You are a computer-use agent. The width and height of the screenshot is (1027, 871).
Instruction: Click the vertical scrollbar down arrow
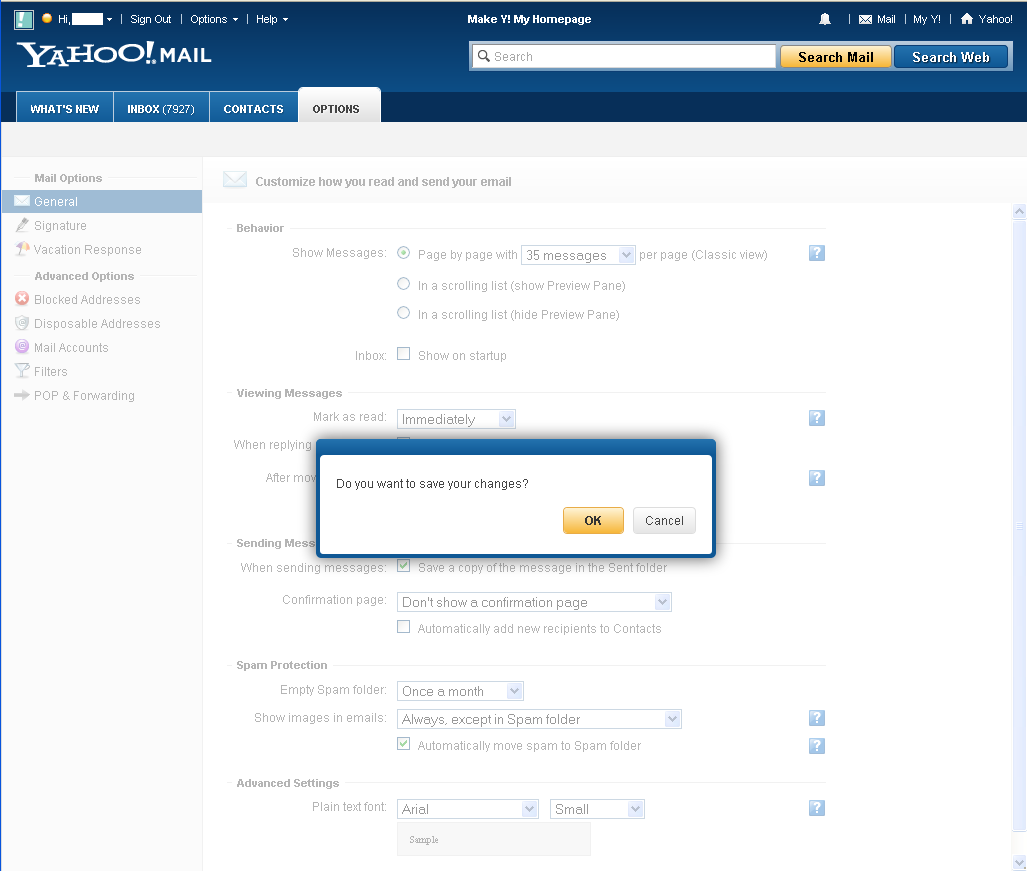tap(1019, 862)
